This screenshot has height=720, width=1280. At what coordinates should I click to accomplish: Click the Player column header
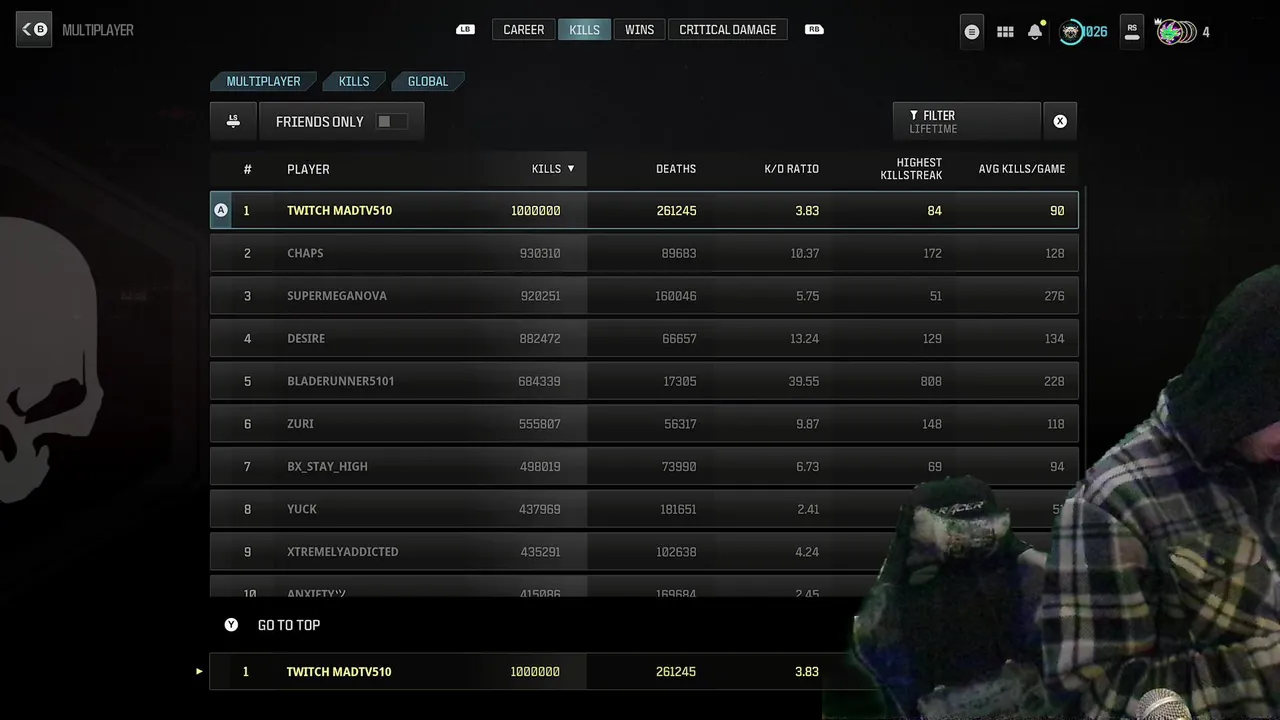[x=308, y=169]
